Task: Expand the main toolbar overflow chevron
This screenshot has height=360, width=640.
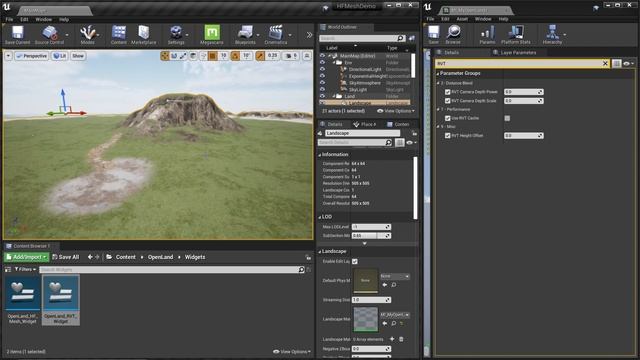Action: [x=309, y=35]
